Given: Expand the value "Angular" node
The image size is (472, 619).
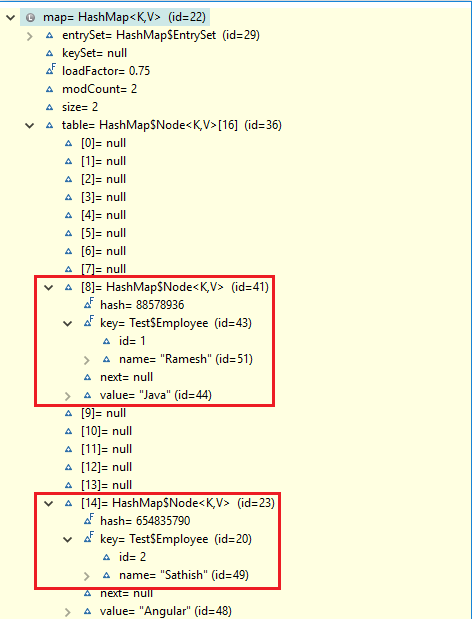Looking at the screenshot, I should [x=67, y=612].
